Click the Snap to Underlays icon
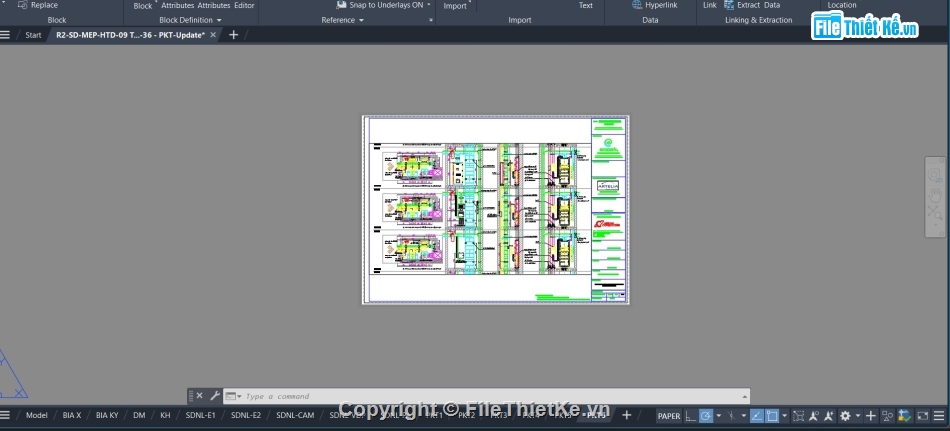950x431 pixels. coord(341,5)
